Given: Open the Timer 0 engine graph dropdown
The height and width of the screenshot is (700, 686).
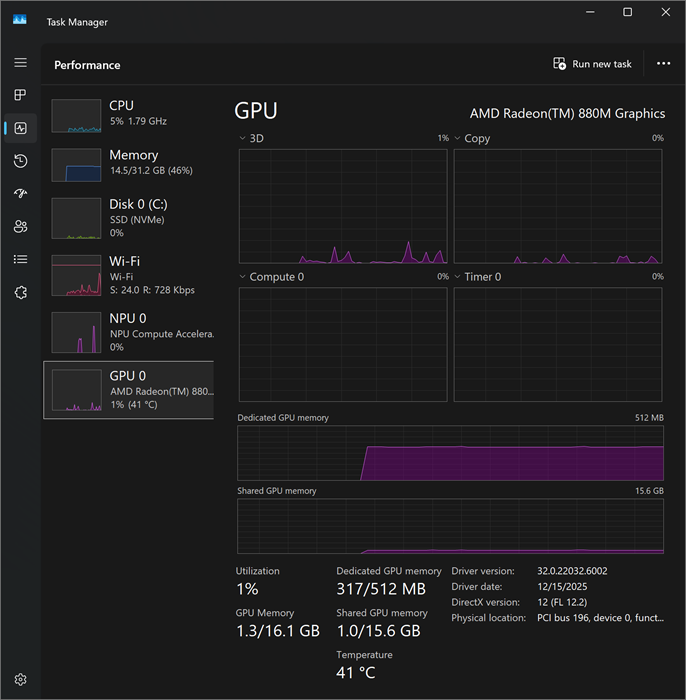Looking at the screenshot, I should click(x=457, y=277).
